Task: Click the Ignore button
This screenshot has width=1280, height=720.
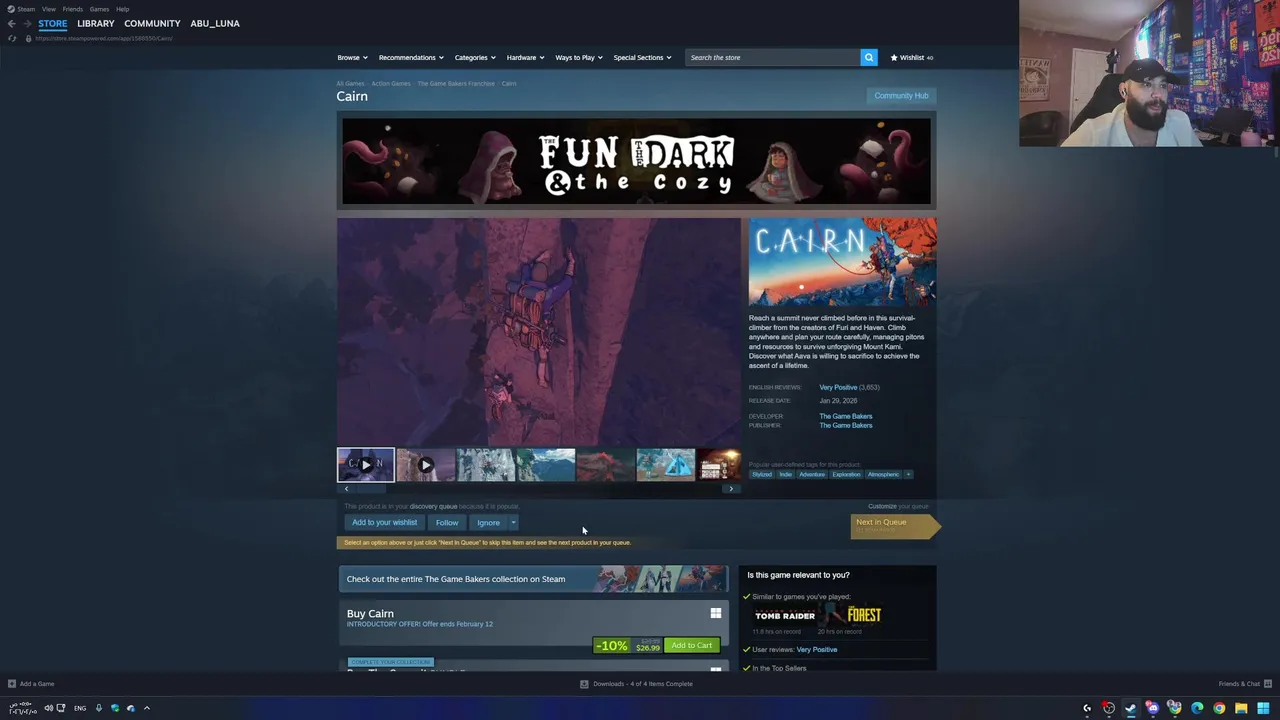Action: 488,522
